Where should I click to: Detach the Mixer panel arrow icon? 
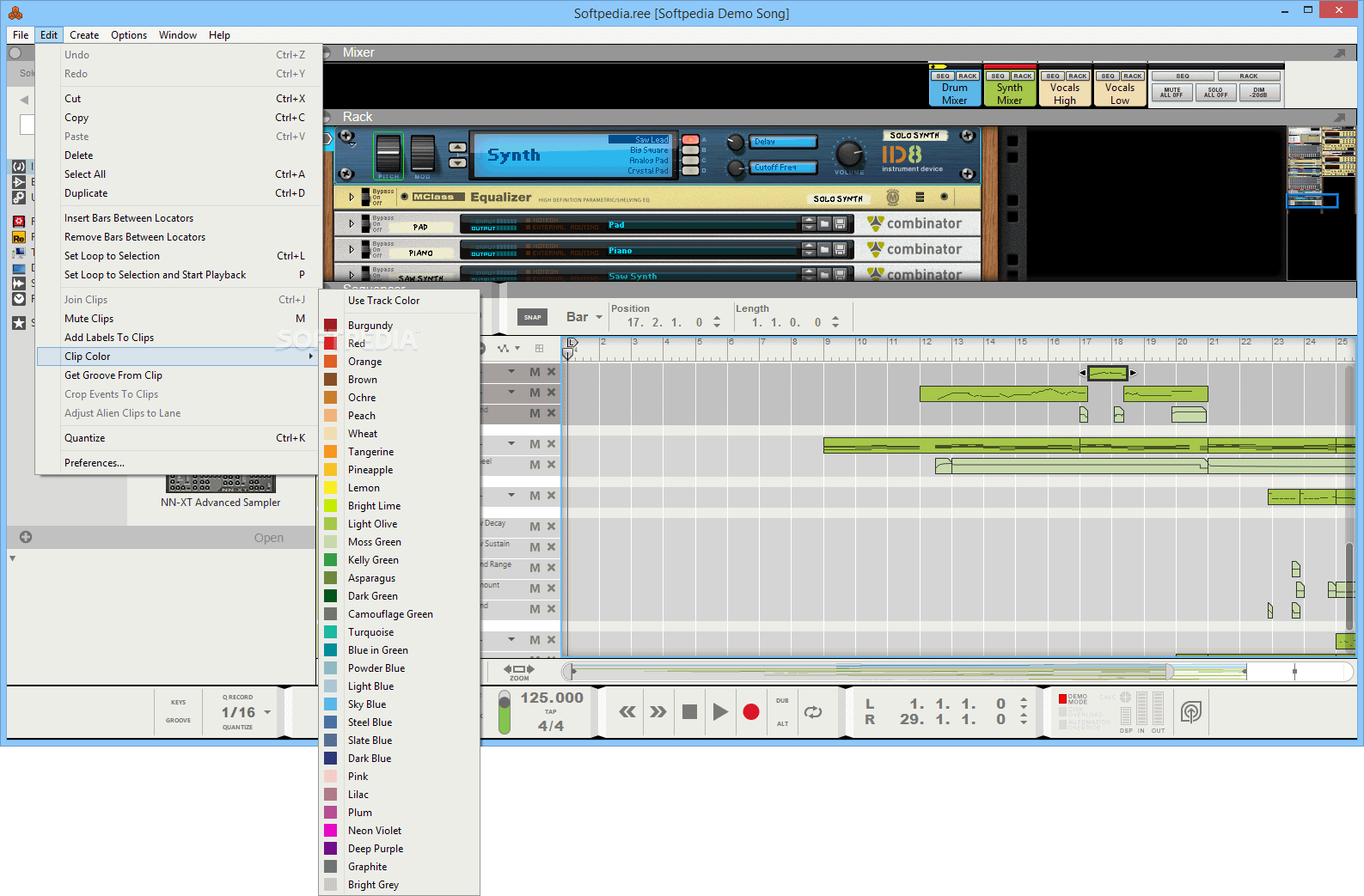1339,53
